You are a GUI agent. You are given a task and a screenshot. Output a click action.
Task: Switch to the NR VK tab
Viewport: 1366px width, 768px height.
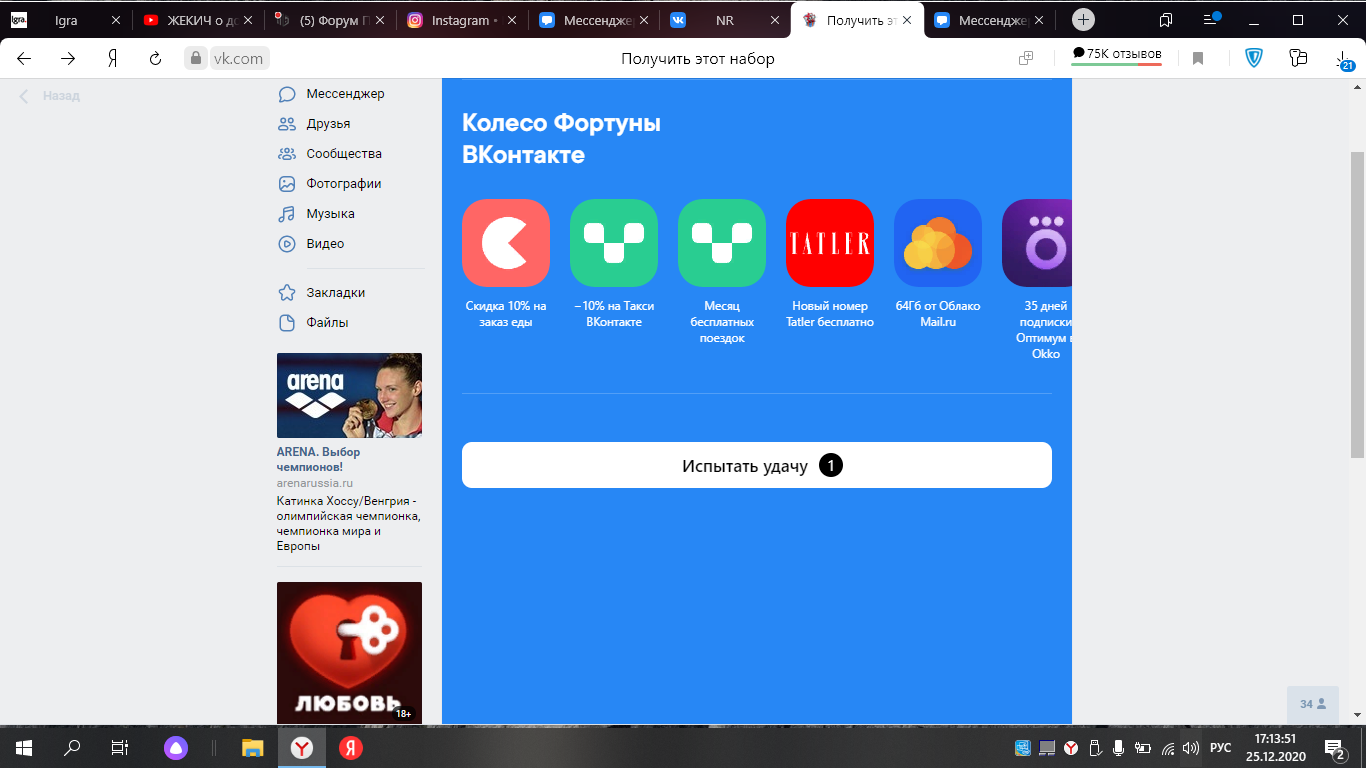click(725, 20)
